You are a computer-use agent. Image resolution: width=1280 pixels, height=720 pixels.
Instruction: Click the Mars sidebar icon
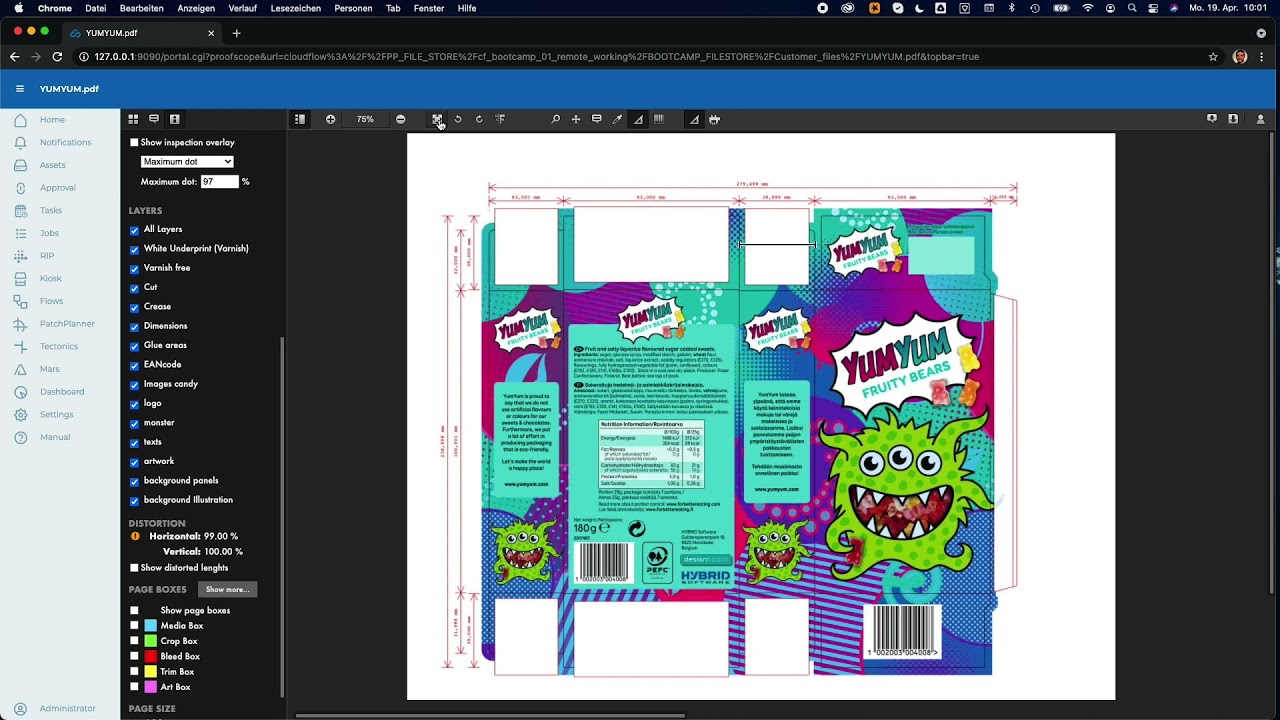click(x=20, y=369)
